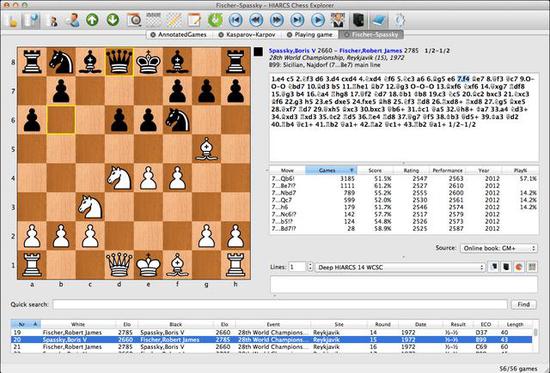
Task: Jump to the end of the game
Action: [x=297, y=20]
